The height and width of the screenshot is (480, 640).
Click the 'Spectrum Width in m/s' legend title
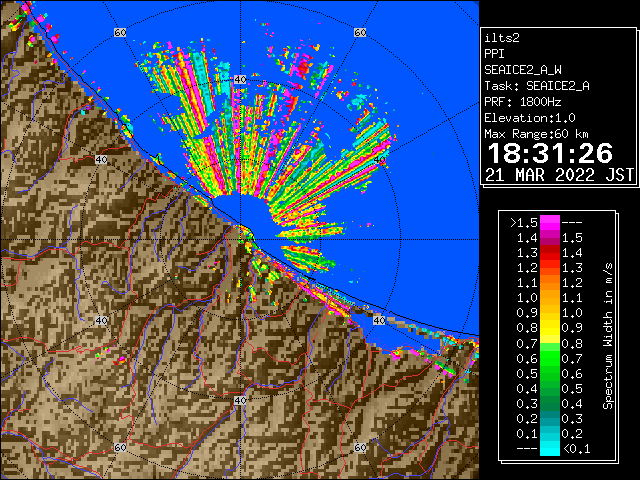608,336
